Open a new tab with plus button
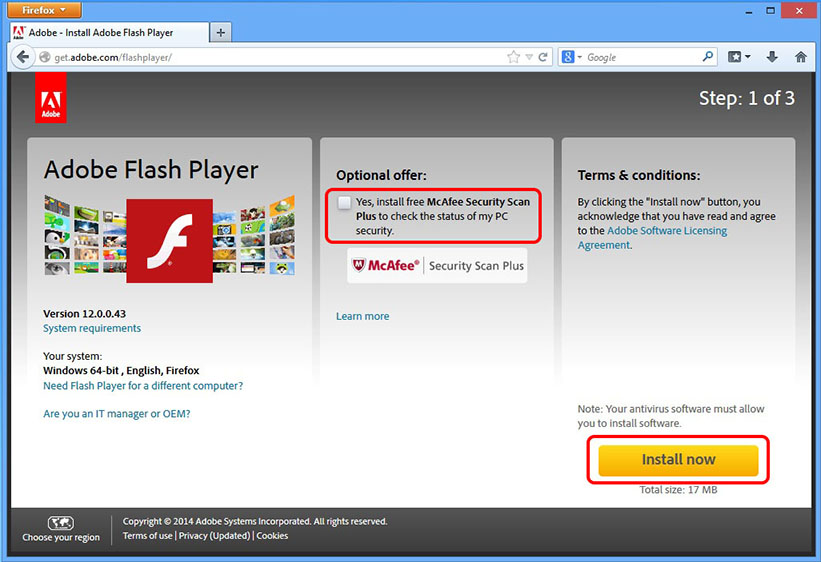The height and width of the screenshot is (562, 821). coord(220,32)
